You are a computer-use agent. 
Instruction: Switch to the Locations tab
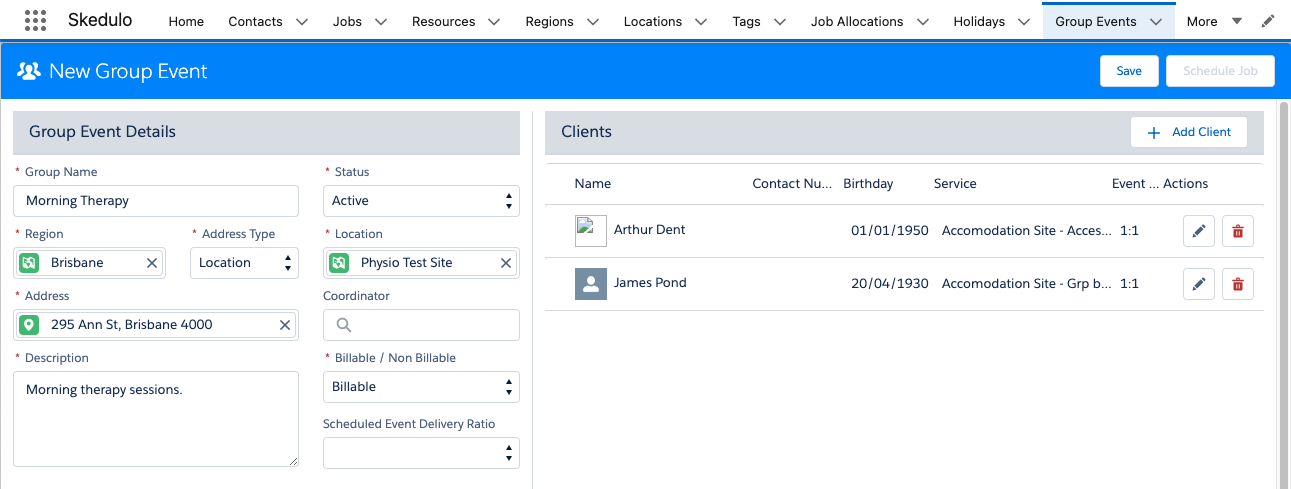[x=652, y=21]
